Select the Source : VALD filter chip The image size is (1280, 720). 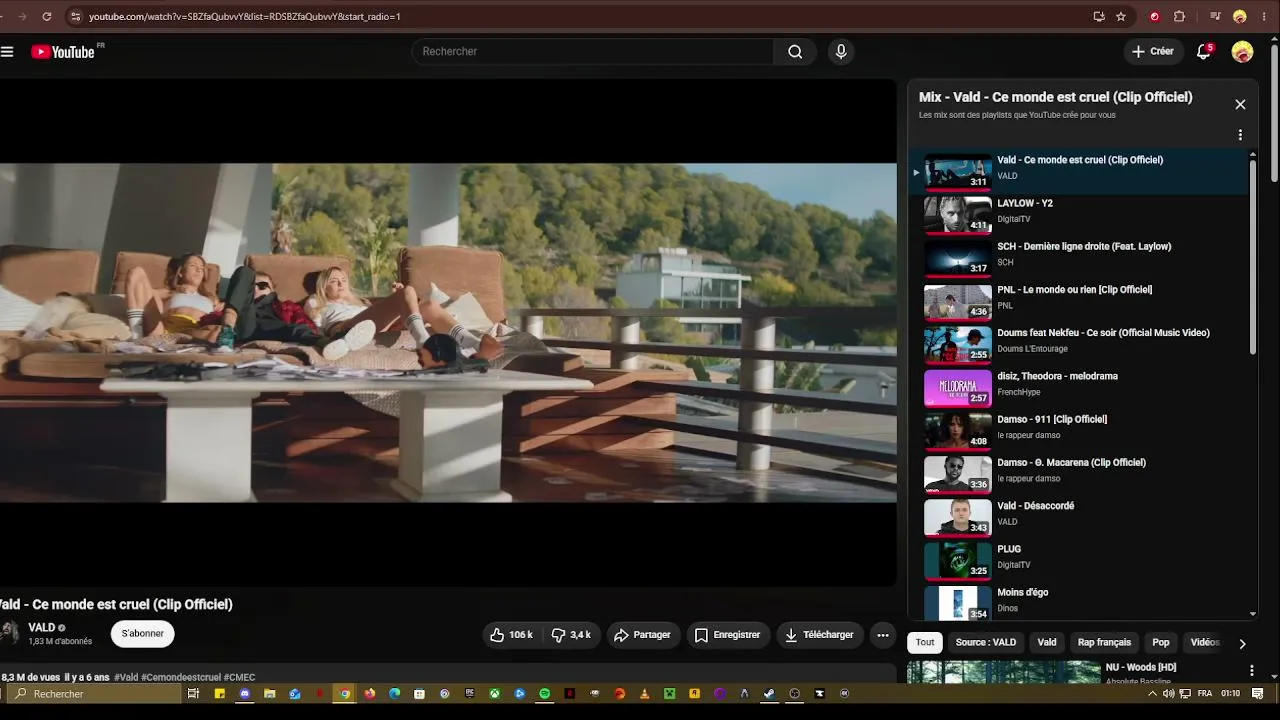(986, 643)
